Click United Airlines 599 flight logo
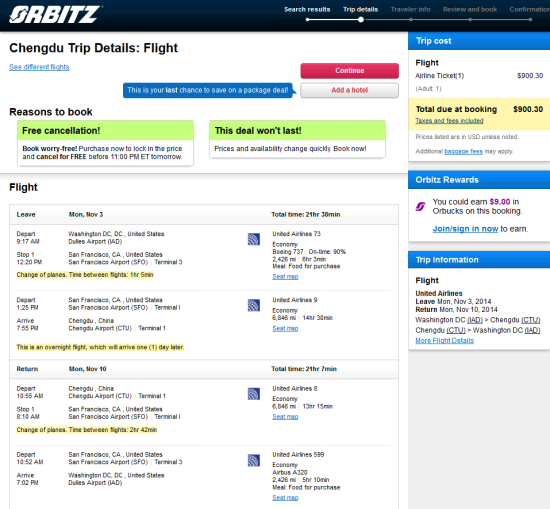The image size is (550, 509). click(254, 460)
